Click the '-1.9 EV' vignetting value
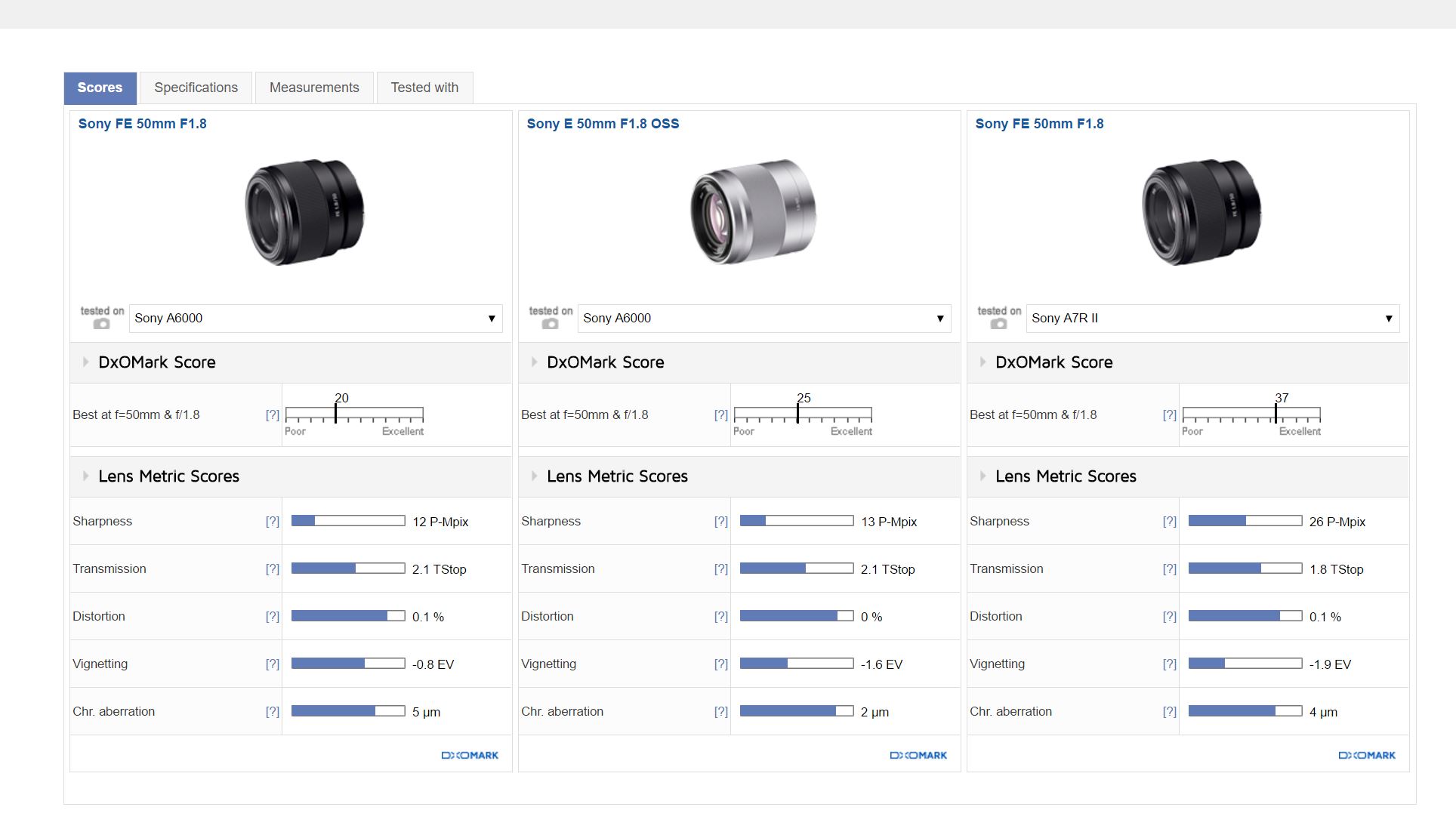 coord(1330,665)
